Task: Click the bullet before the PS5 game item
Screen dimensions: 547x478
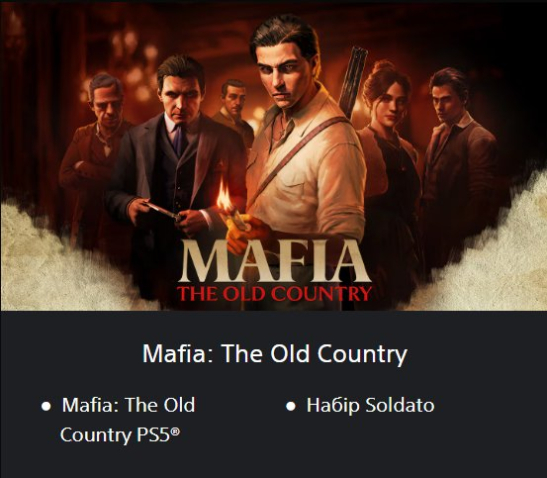Action: point(46,406)
